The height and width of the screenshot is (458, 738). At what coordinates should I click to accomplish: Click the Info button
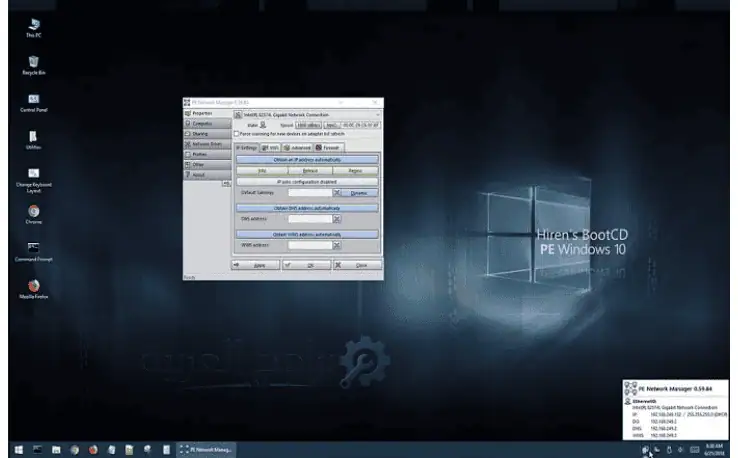pos(262,171)
